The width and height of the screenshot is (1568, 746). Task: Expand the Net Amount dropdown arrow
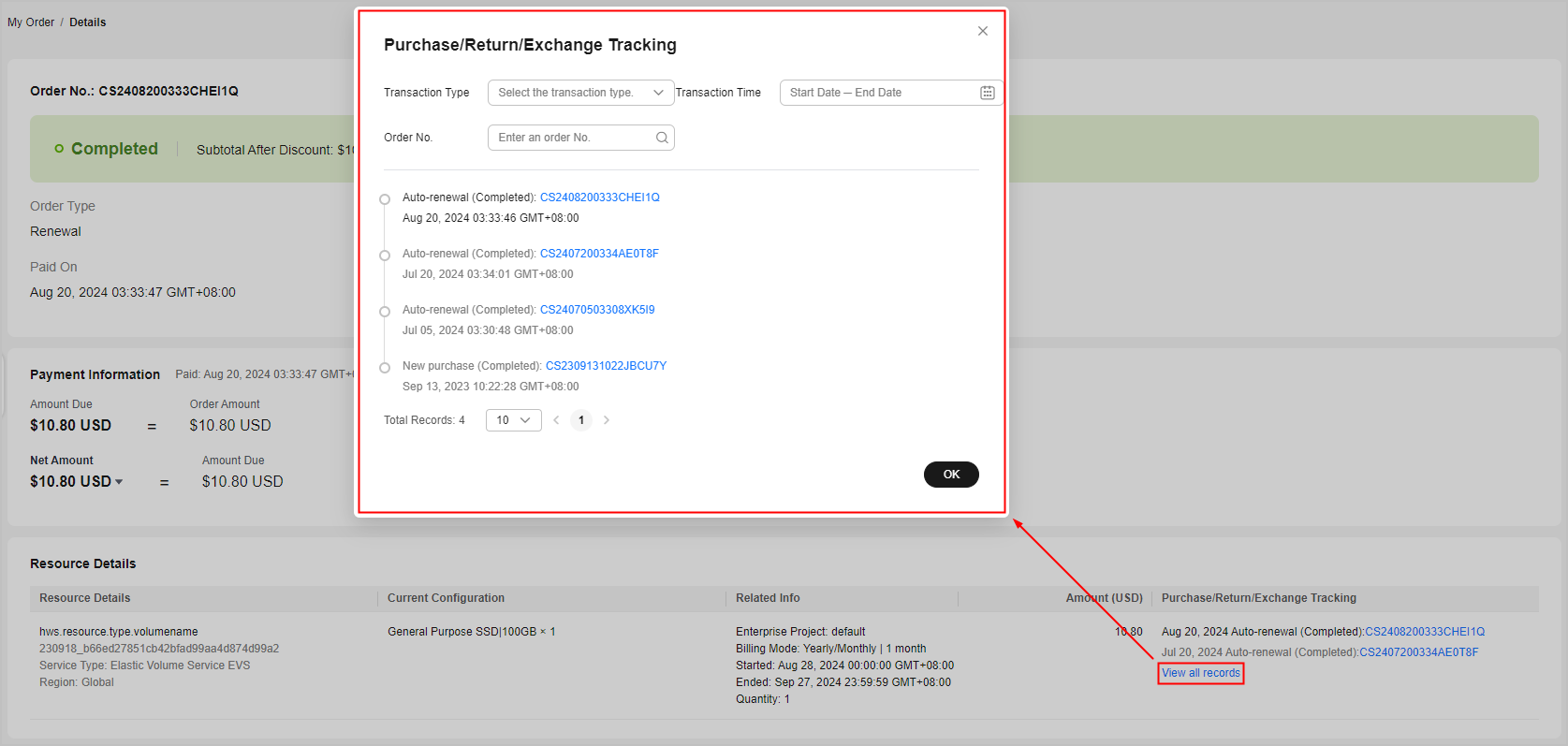(119, 482)
